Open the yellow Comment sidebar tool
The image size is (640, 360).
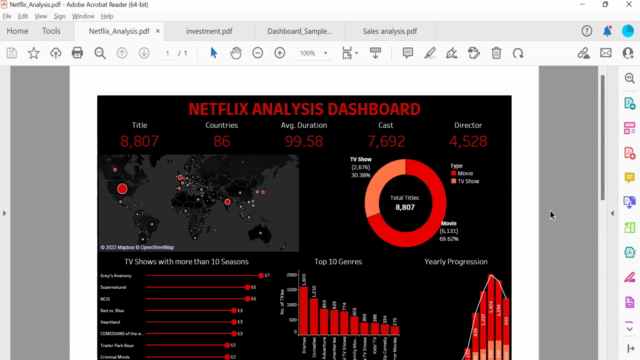[x=629, y=178]
